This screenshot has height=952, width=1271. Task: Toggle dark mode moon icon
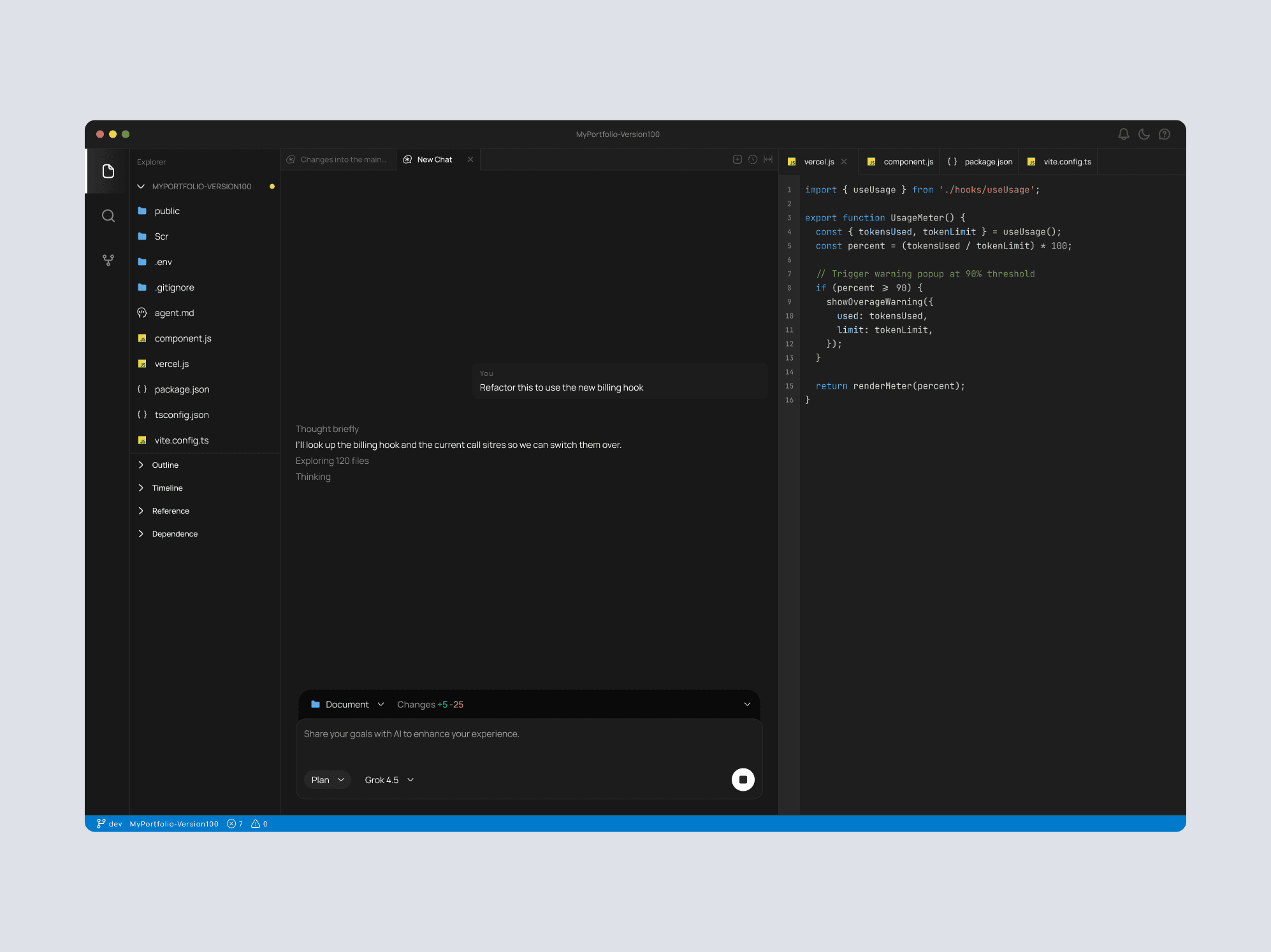(x=1144, y=134)
